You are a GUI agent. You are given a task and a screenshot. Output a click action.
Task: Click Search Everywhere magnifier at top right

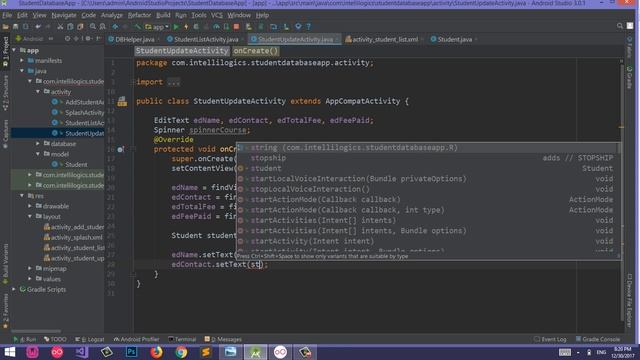click(620, 26)
